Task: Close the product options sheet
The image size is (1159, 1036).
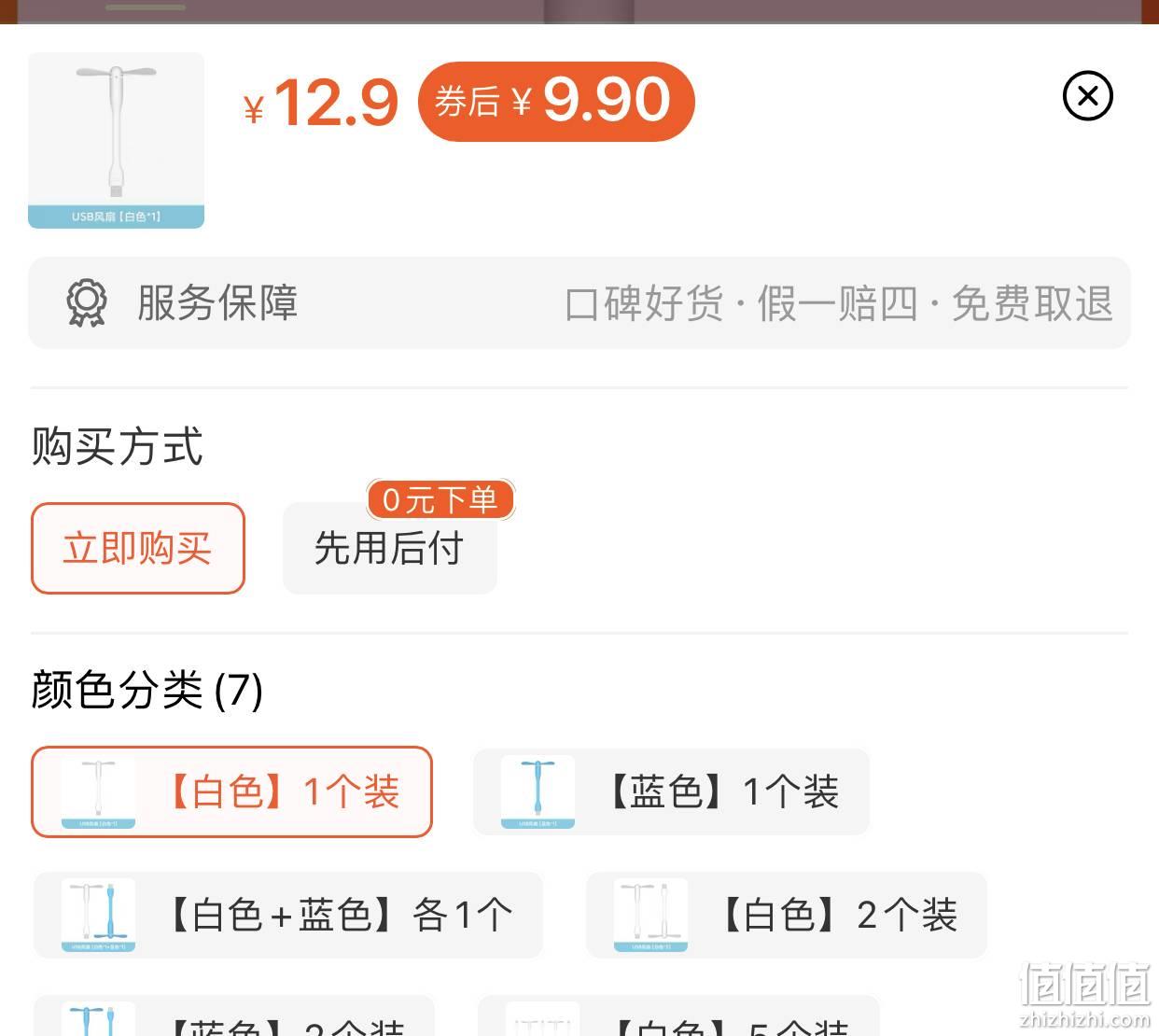Action: [x=1087, y=95]
